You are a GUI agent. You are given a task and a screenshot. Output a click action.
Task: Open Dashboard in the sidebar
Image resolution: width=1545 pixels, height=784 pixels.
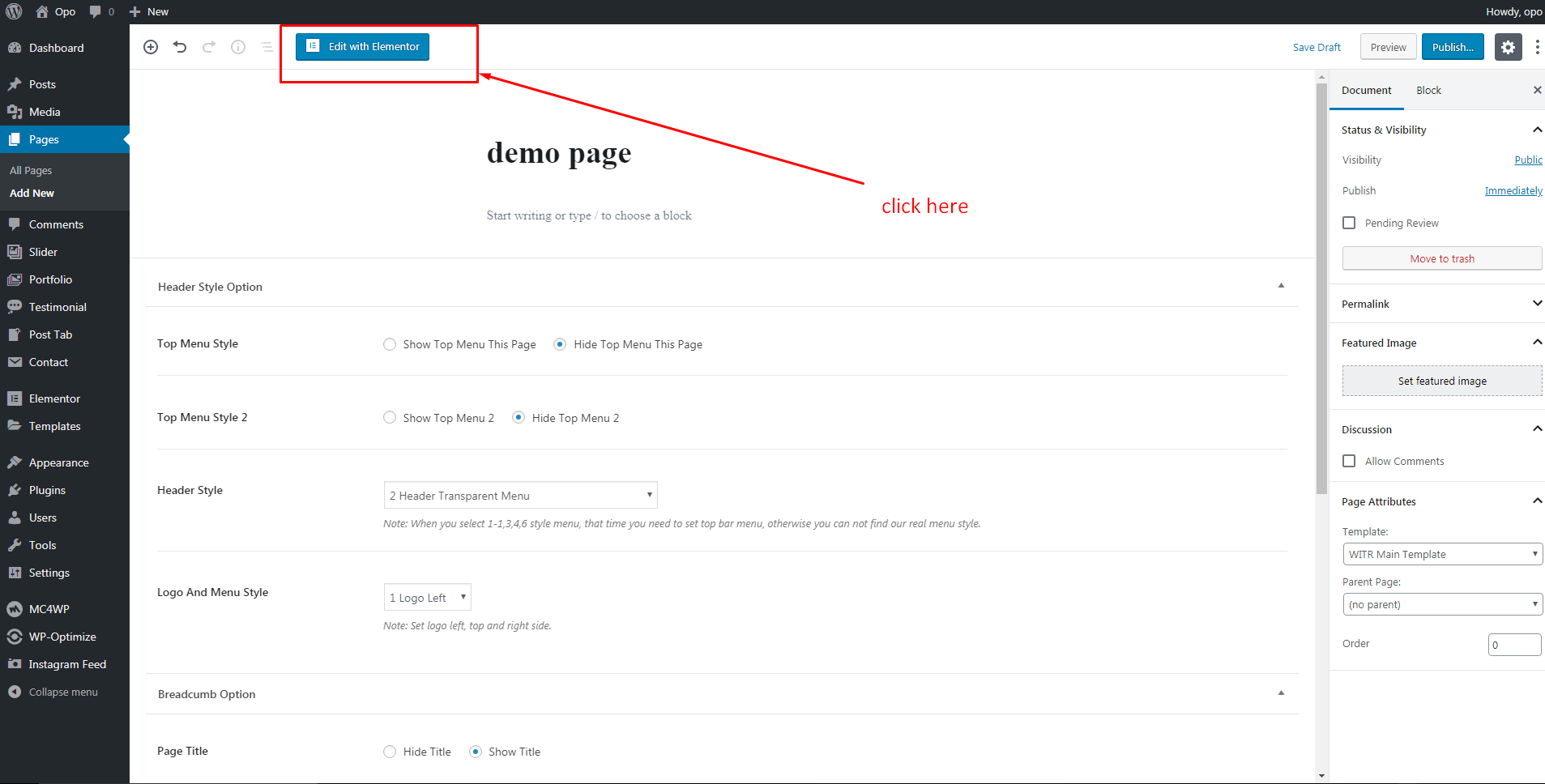pyautogui.click(x=65, y=48)
